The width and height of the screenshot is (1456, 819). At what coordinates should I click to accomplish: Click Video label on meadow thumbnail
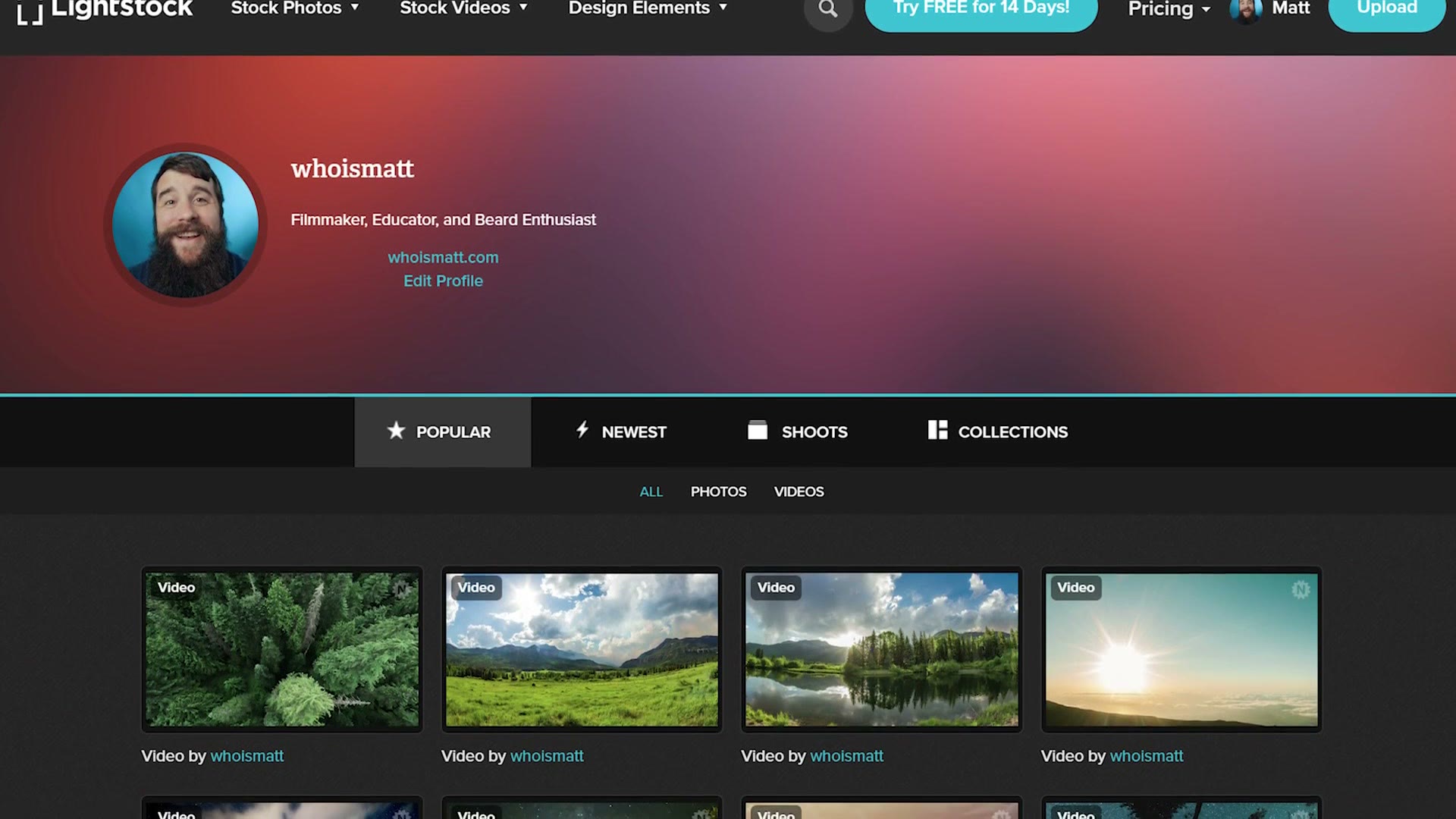click(476, 588)
